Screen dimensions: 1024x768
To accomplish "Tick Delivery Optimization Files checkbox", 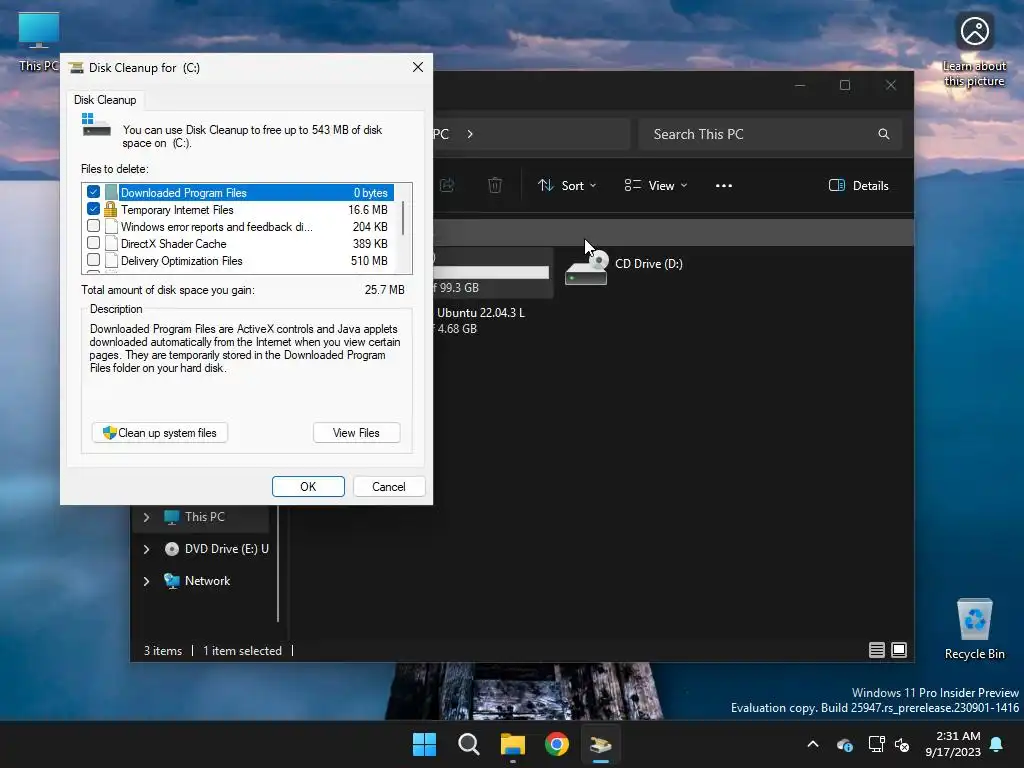I will 93,260.
